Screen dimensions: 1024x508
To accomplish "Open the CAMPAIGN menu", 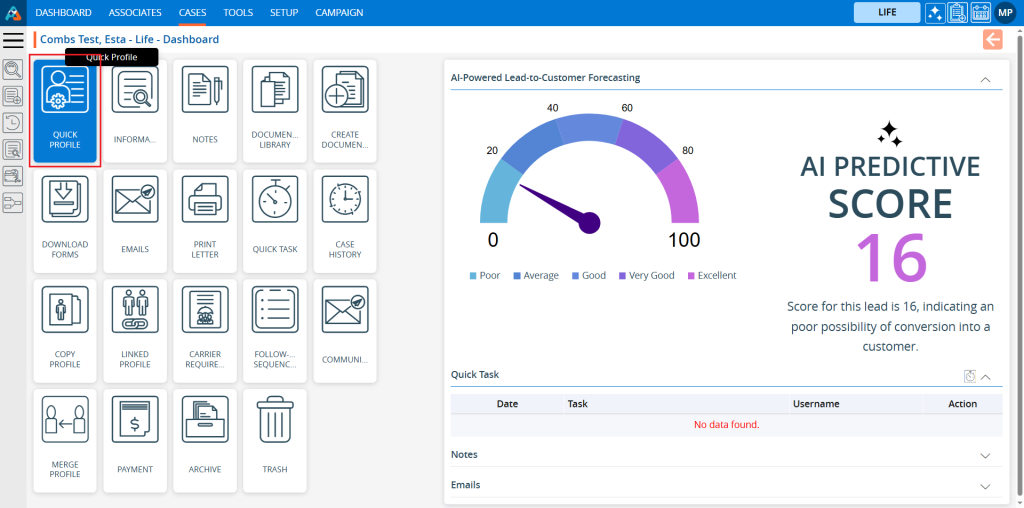I will pyautogui.click(x=339, y=13).
